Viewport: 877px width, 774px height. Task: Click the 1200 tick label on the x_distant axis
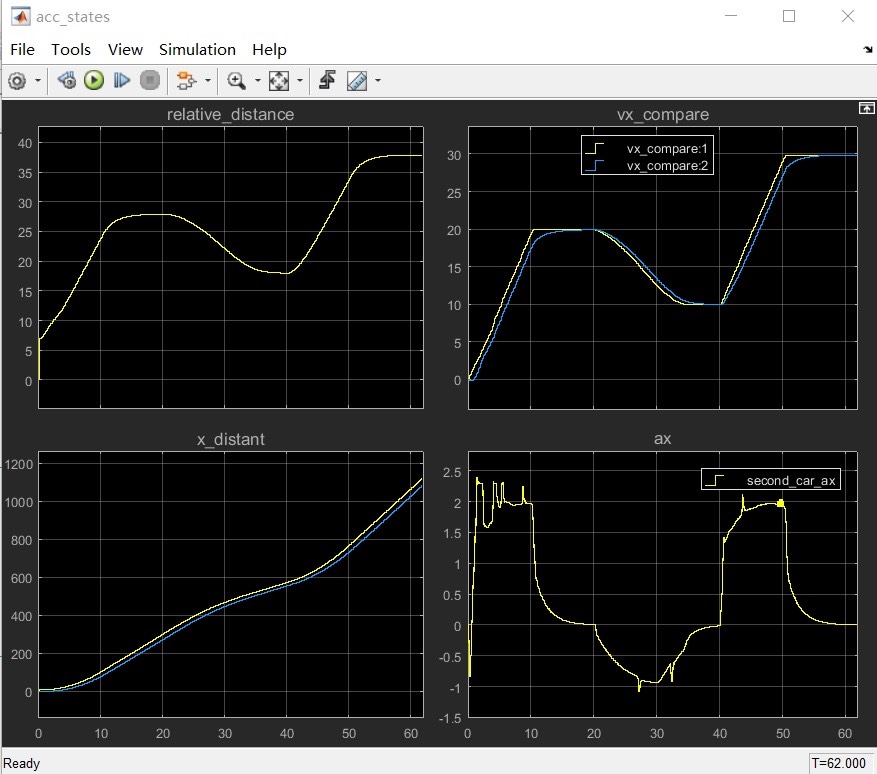point(19,464)
